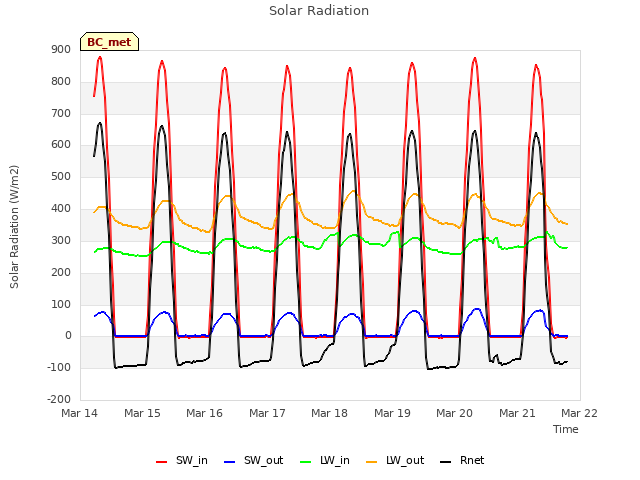This screenshot has height=480, width=640.
Task: Click the 100 y-axis tick label
Action: (61, 304)
